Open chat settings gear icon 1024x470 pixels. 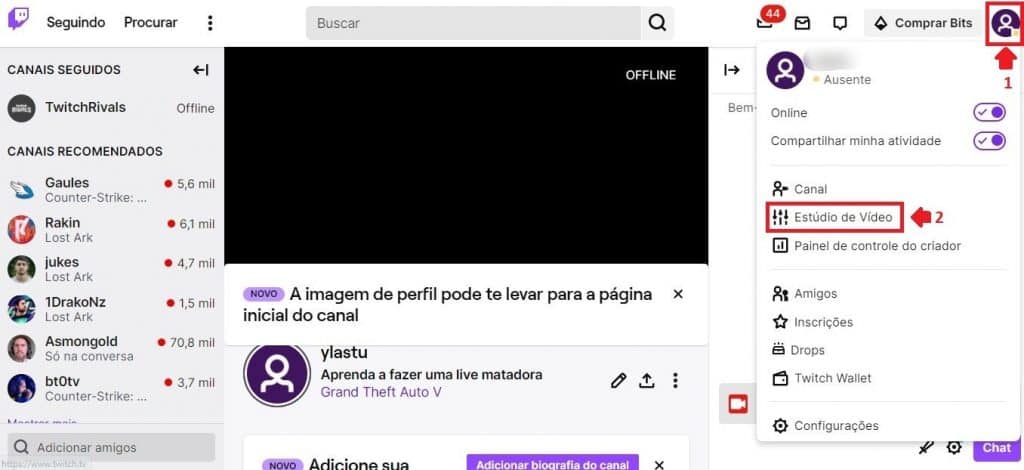pyautogui.click(x=954, y=447)
